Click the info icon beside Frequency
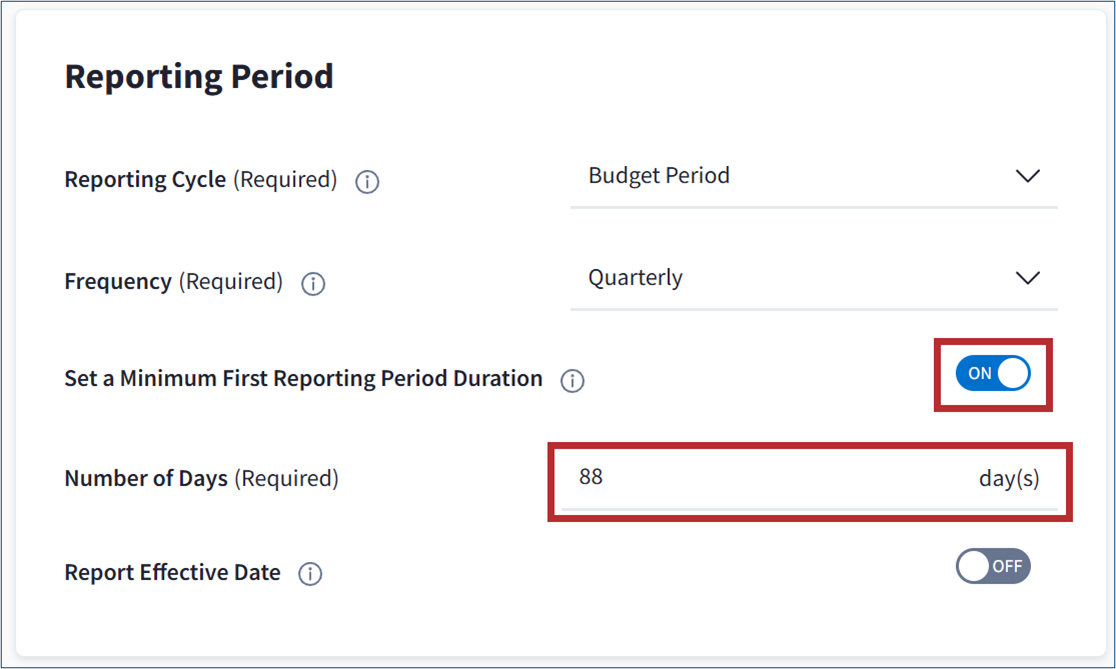 313,284
